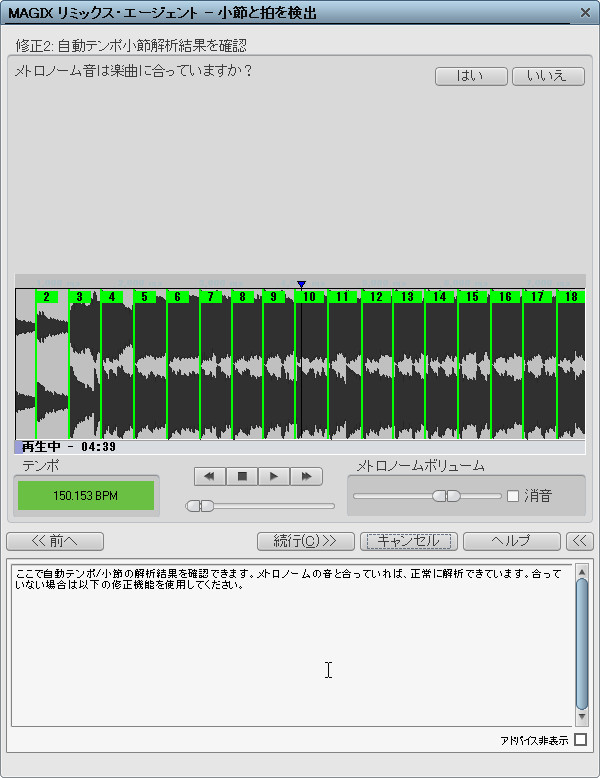The height and width of the screenshot is (778, 600).
Task: Click the playback position slider handle
Action: [x=200, y=506]
